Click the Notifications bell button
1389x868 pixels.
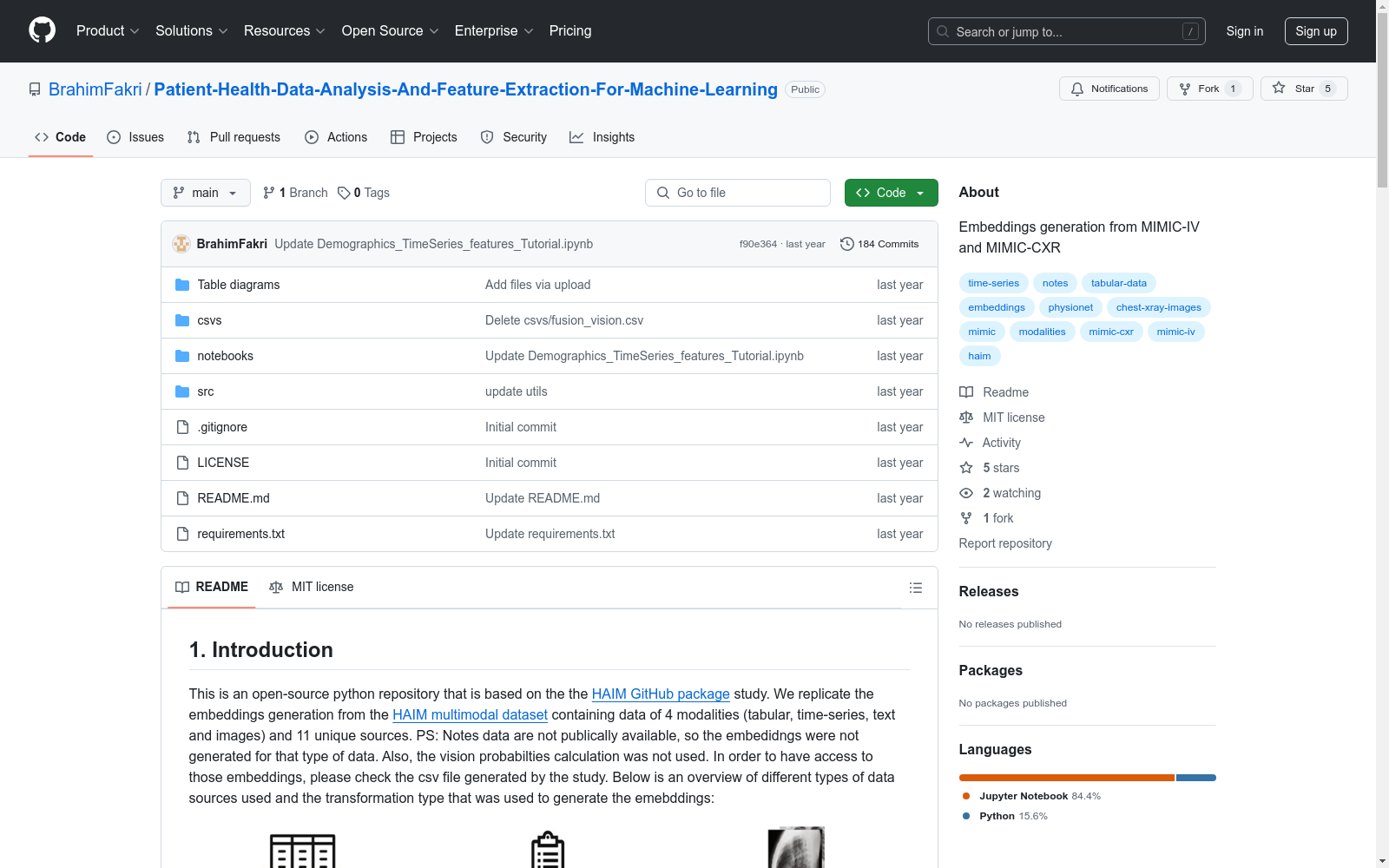(x=1109, y=89)
